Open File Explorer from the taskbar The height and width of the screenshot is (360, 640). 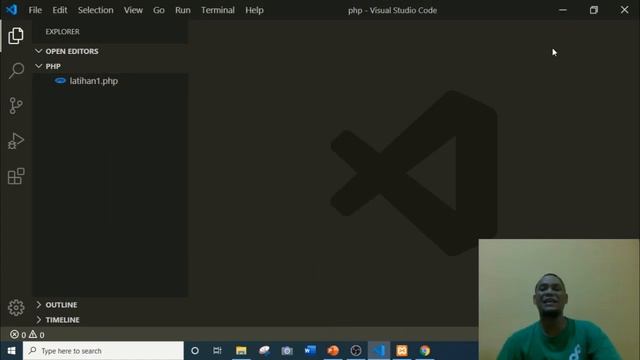241,351
